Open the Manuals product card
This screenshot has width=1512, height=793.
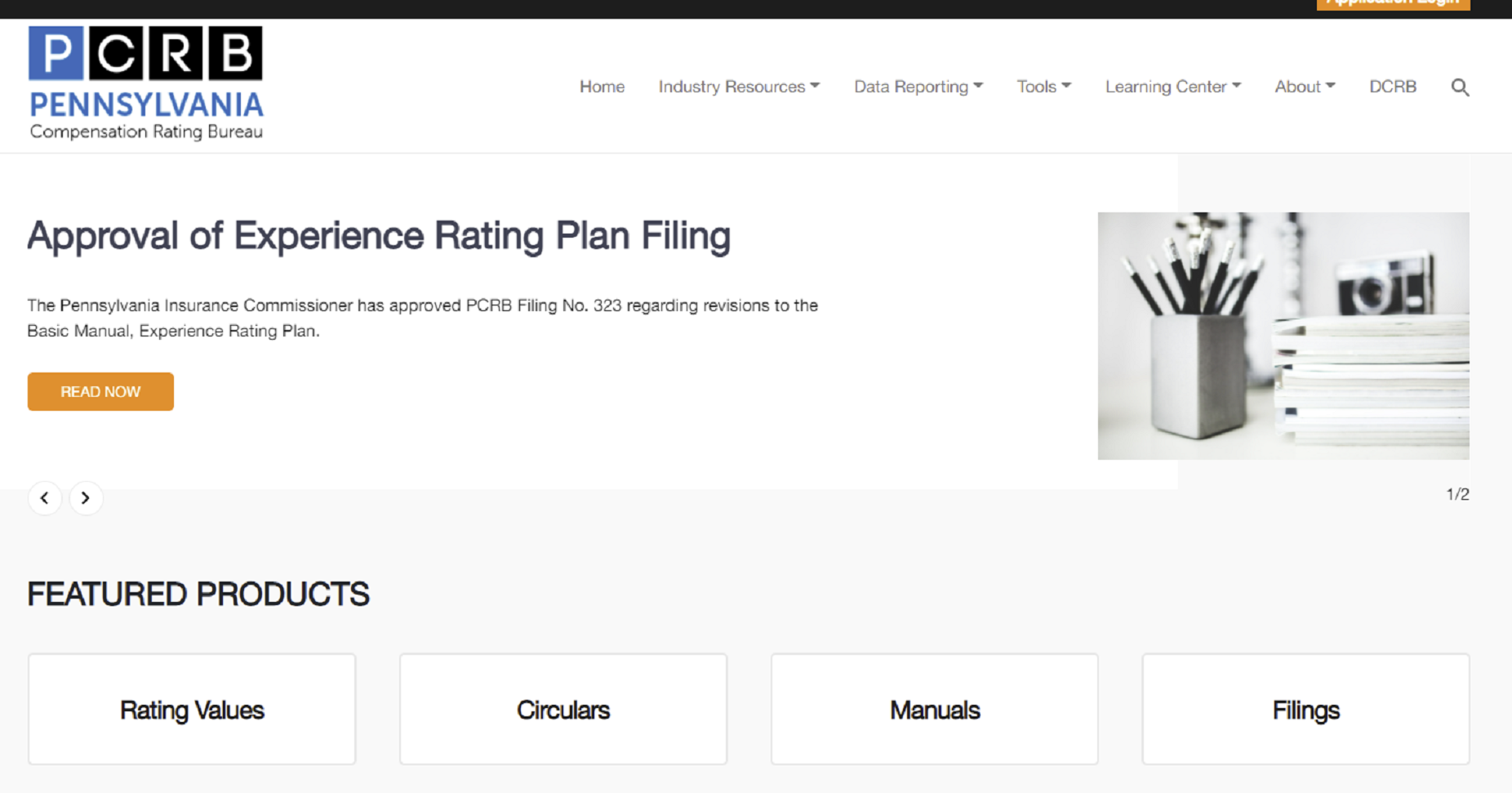[934, 709]
